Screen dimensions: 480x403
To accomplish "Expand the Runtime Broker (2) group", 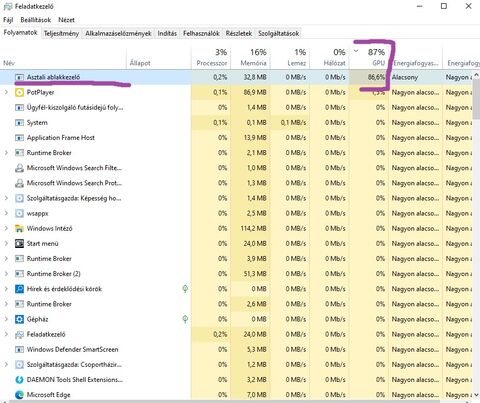I will (x=6, y=274).
